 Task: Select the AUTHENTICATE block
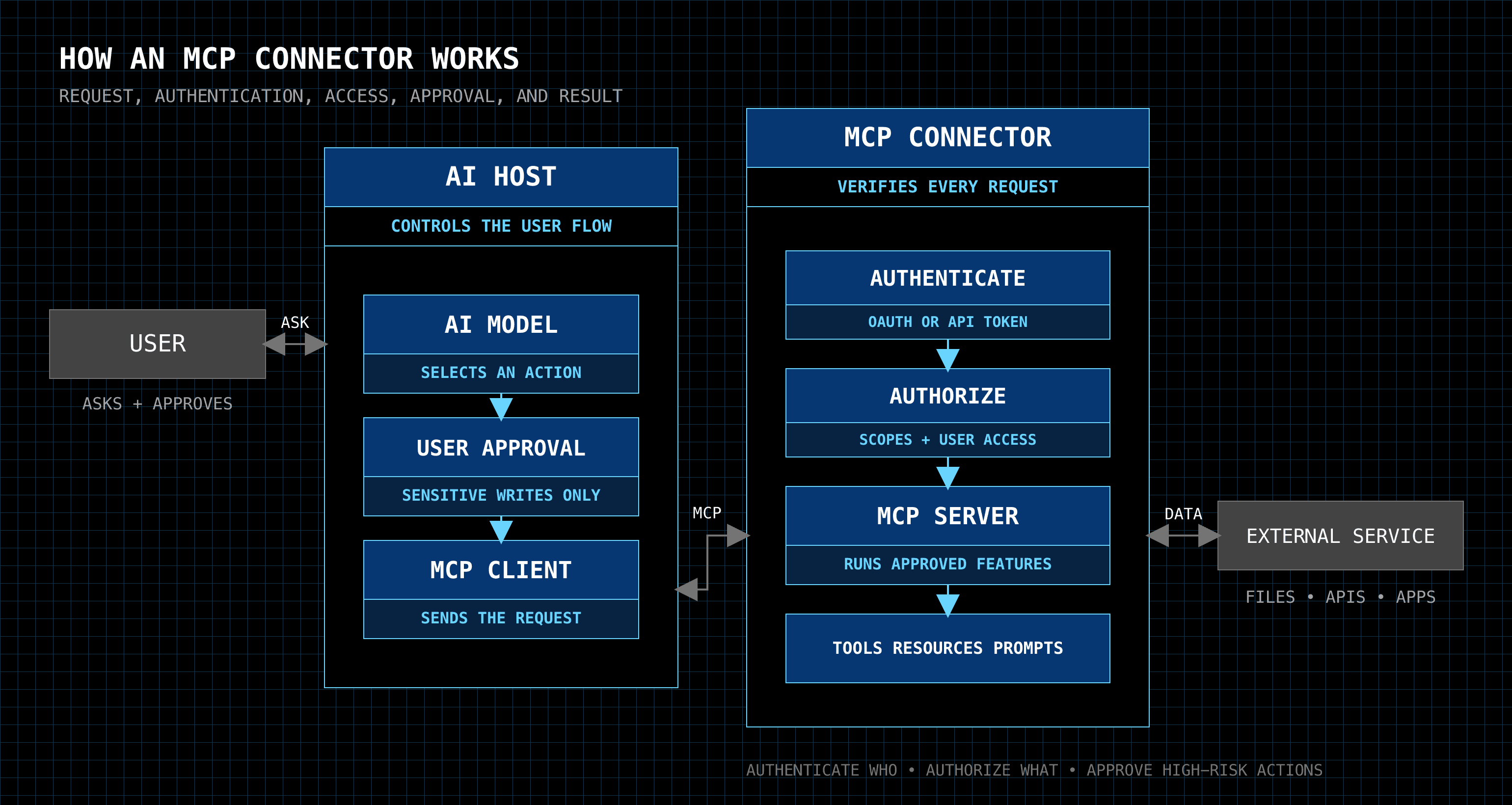point(948,295)
